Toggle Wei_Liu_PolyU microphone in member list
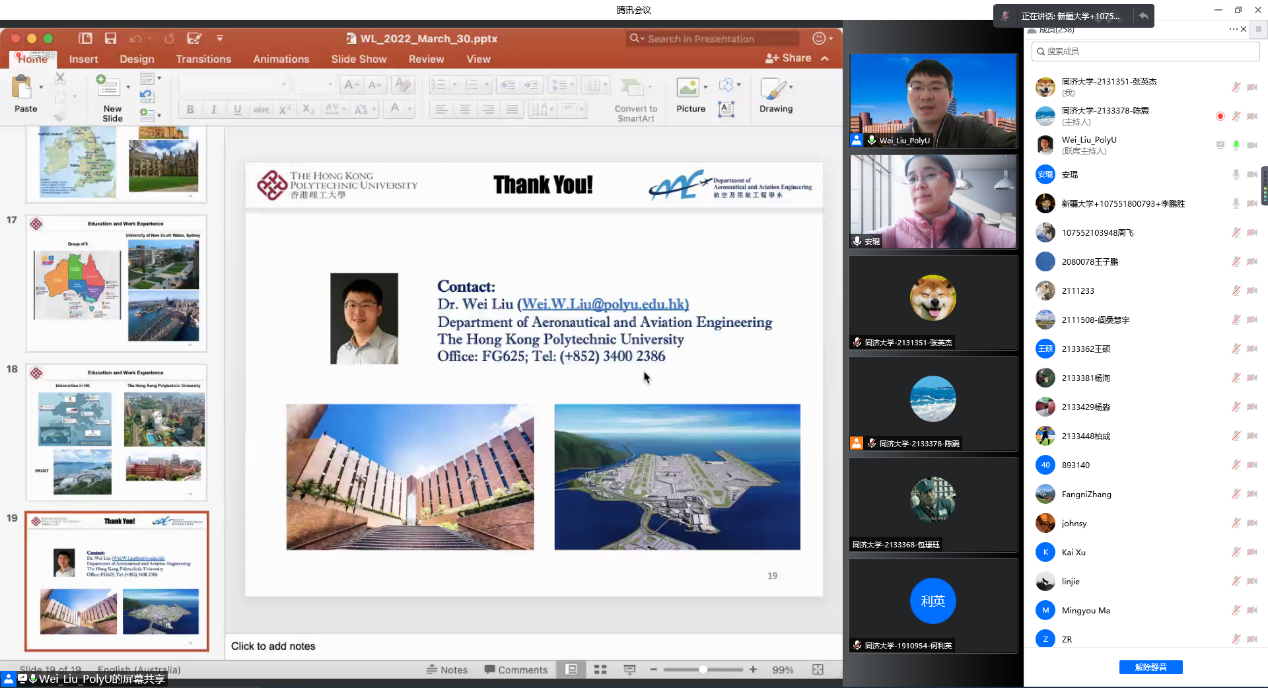The height and width of the screenshot is (688, 1268). (1236, 145)
